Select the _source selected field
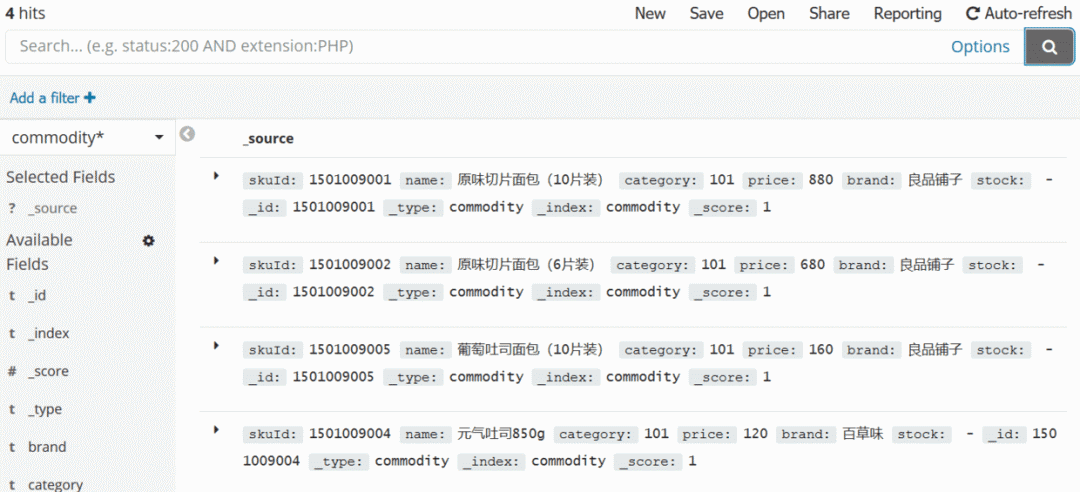Screen dimensions: 1080x492 click(52, 209)
